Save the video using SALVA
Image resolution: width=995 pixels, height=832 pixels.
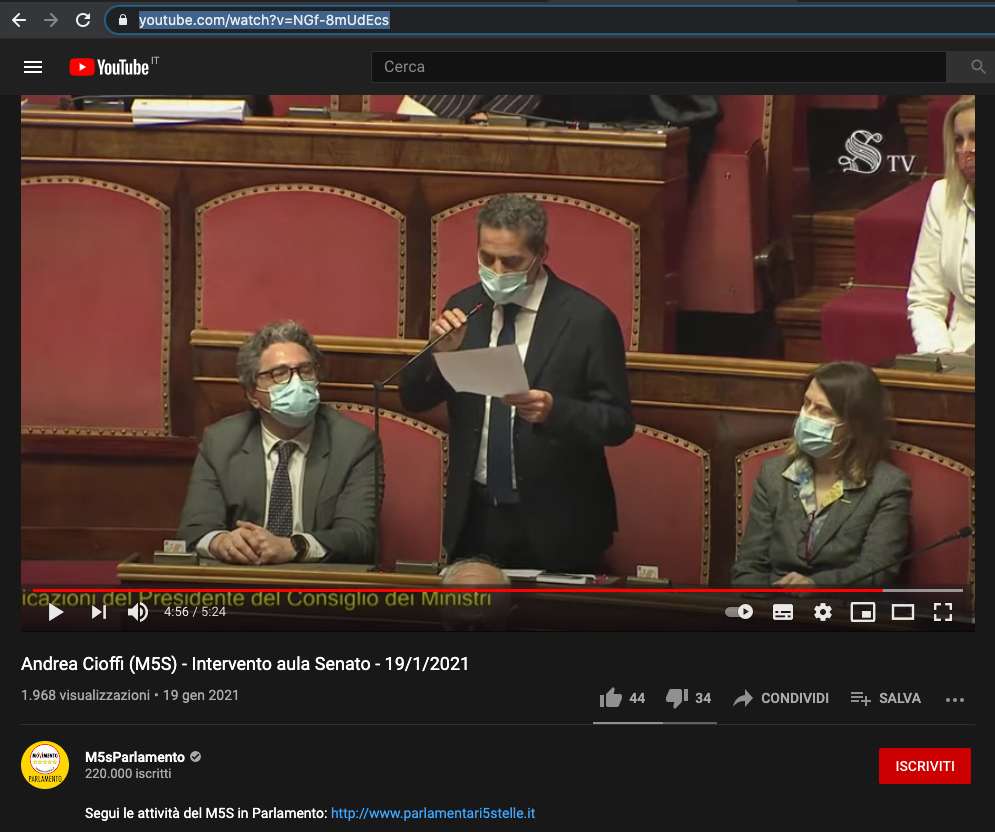click(x=886, y=698)
